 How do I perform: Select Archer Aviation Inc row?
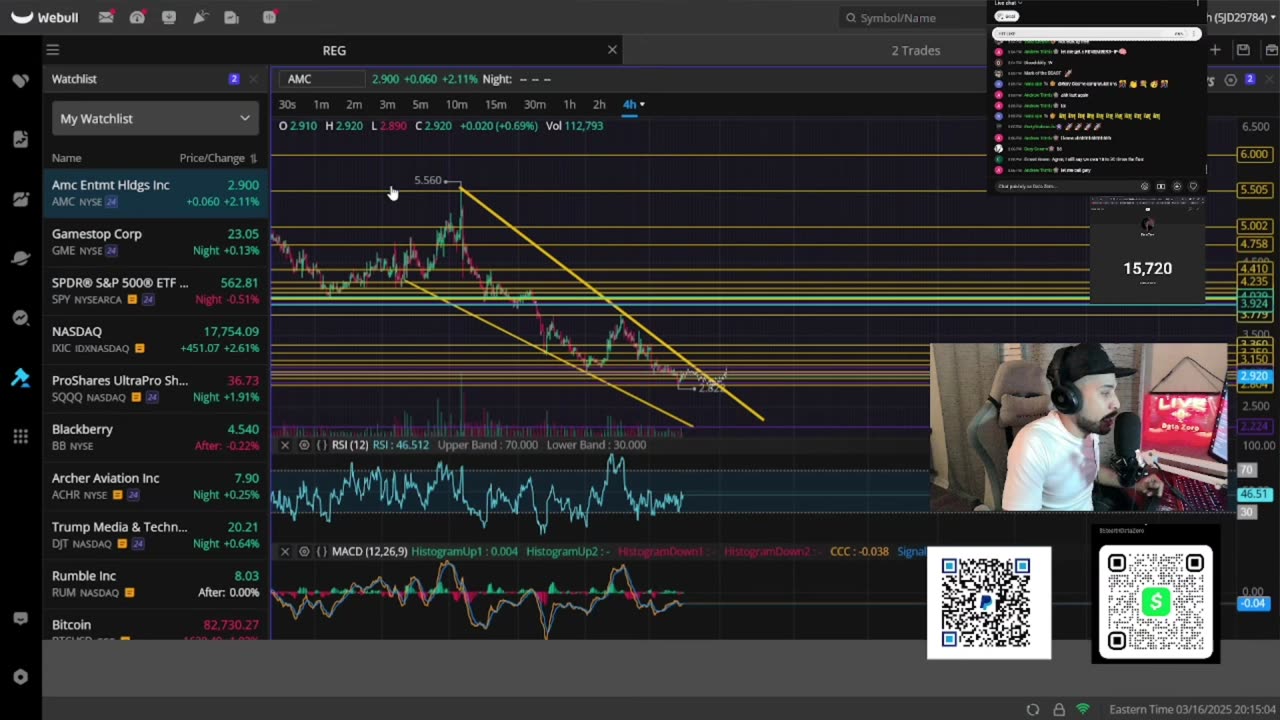(155, 486)
